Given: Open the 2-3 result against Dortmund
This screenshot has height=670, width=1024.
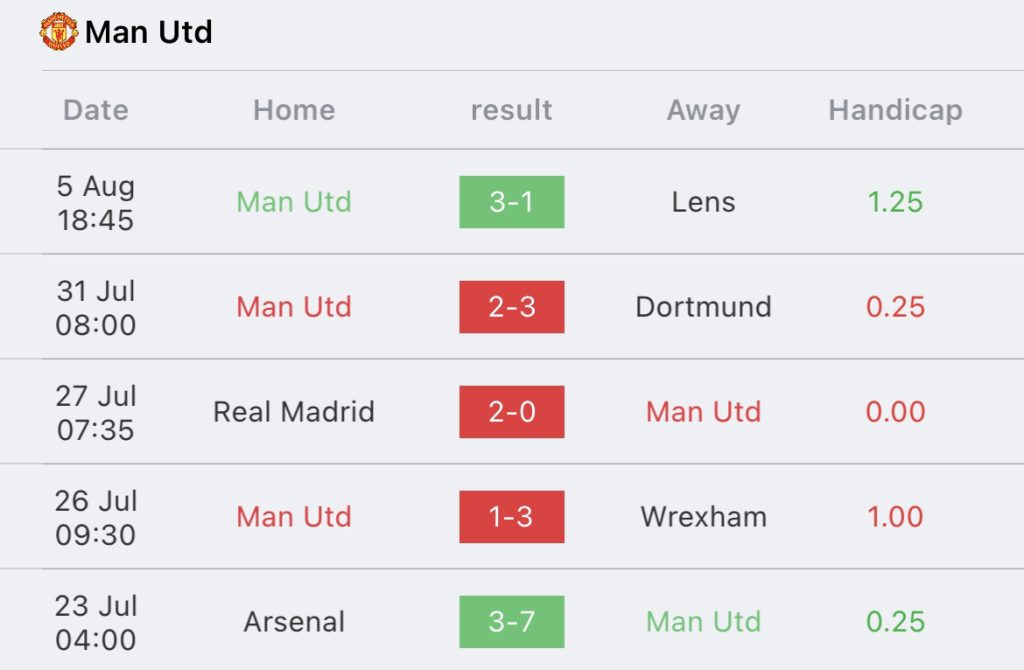Looking at the screenshot, I should tap(511, 307).
